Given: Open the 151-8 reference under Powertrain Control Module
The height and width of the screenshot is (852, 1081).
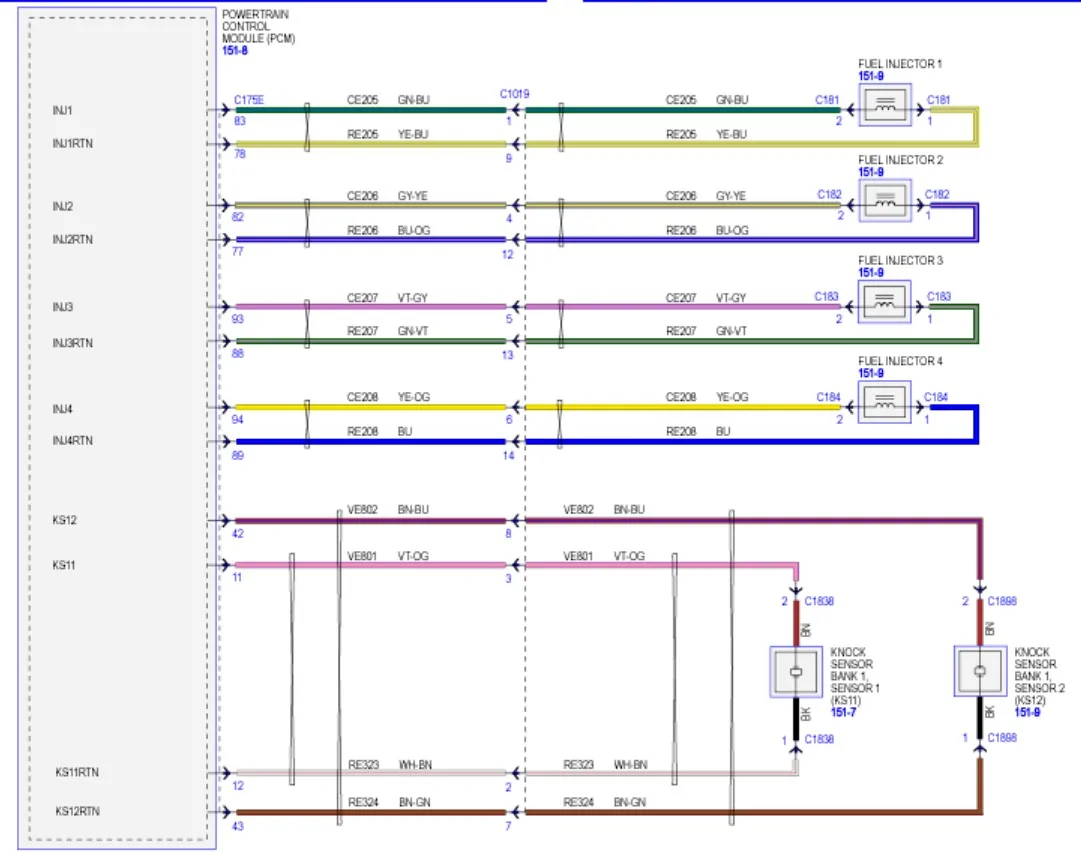Looking at the screenshot, I should point(235,51).
